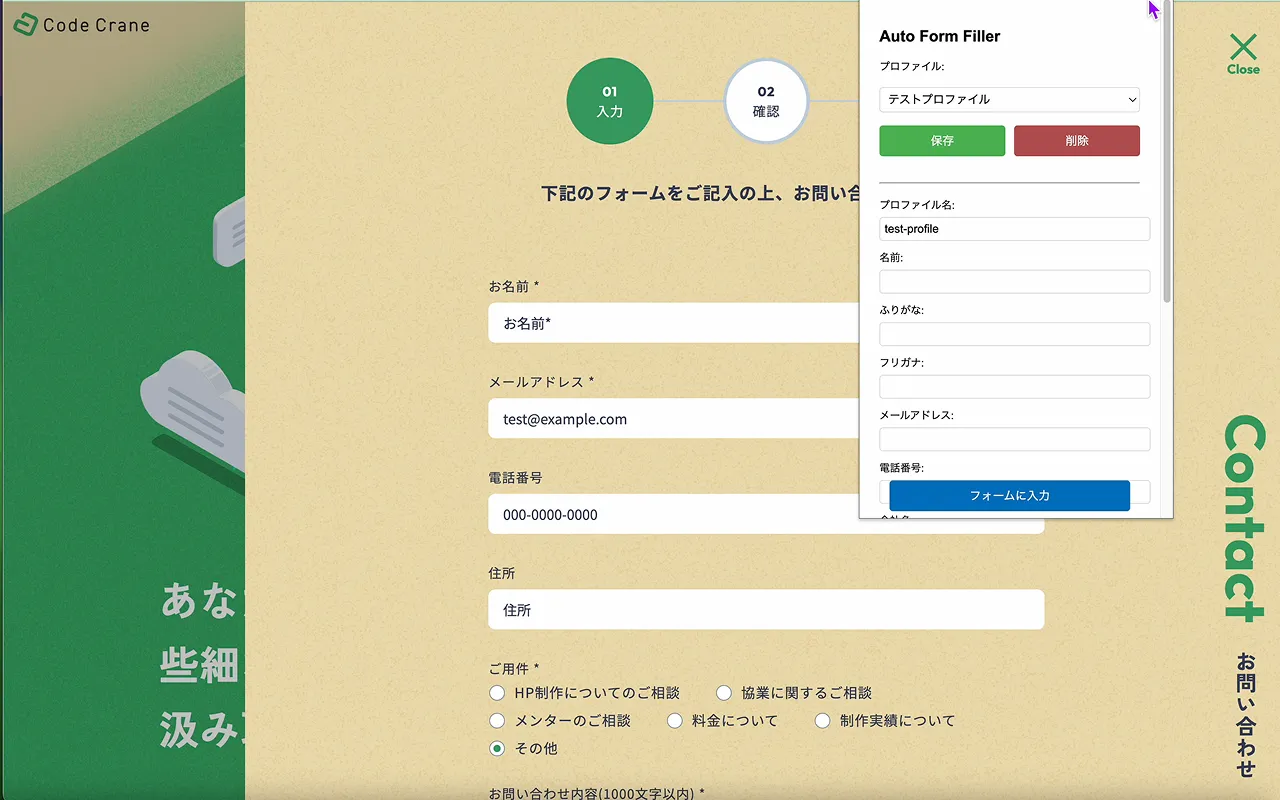Click step 02 確認 circle
The width and height of the screenshot is (1280, 800).
(x=765, y=101)
